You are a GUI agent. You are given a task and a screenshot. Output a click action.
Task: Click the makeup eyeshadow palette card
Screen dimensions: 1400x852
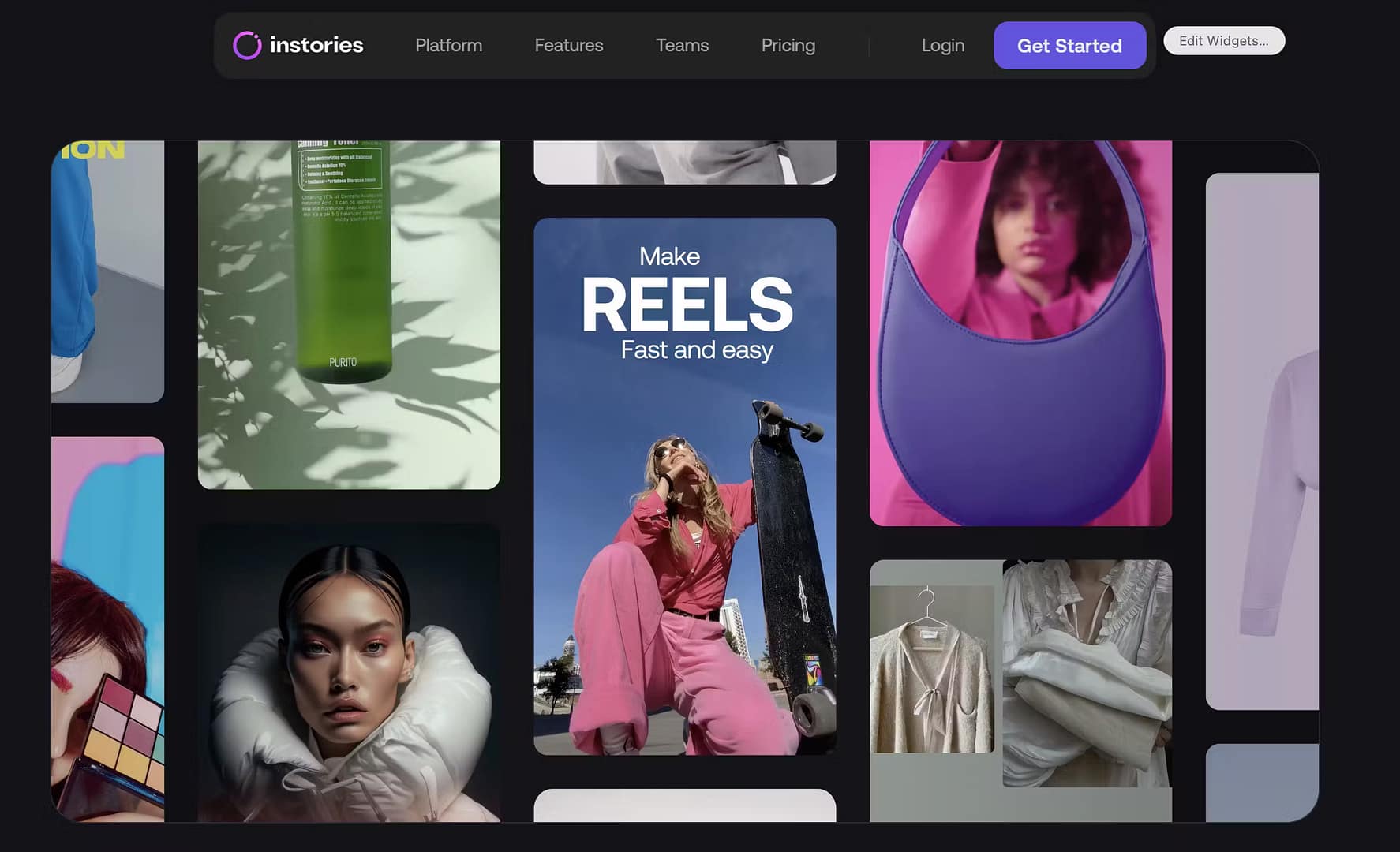(x=108, y=629)
